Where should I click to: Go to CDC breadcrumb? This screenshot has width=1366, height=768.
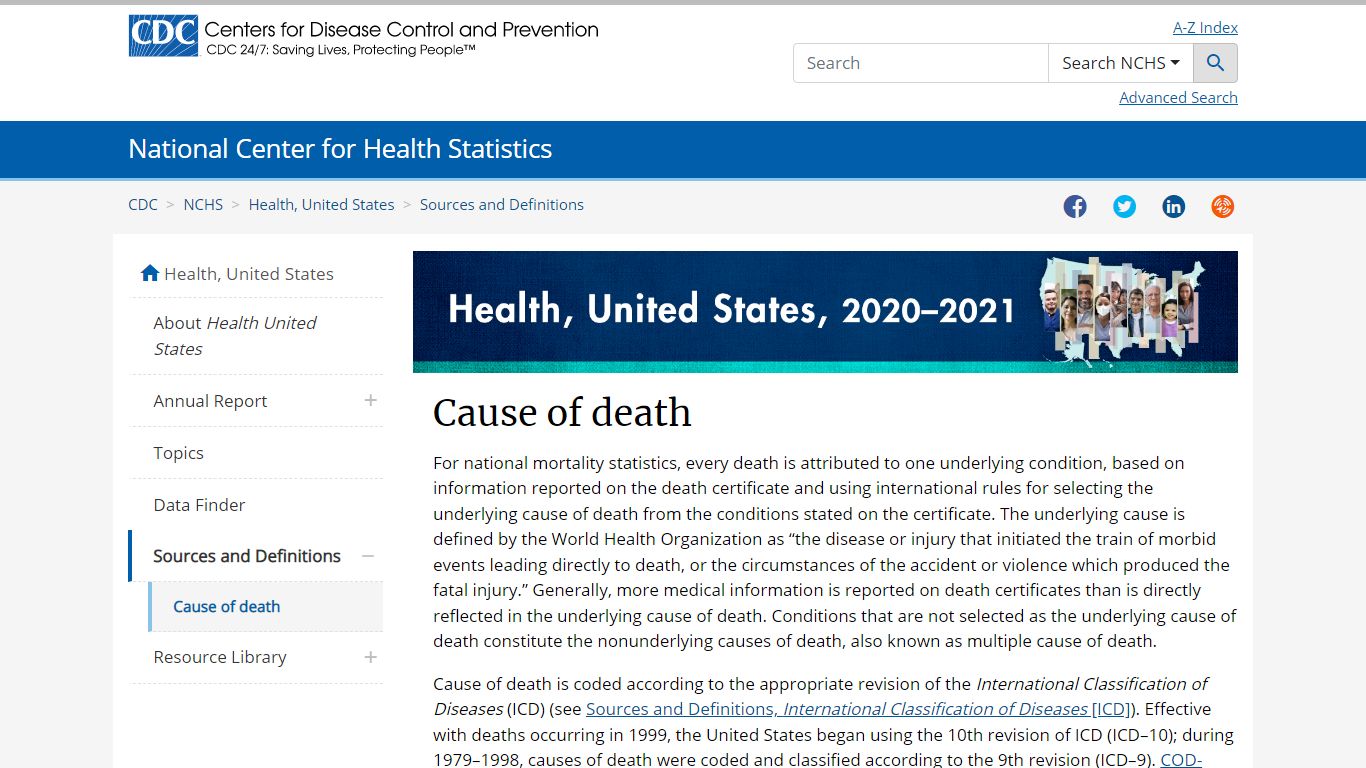coord(143,204)
